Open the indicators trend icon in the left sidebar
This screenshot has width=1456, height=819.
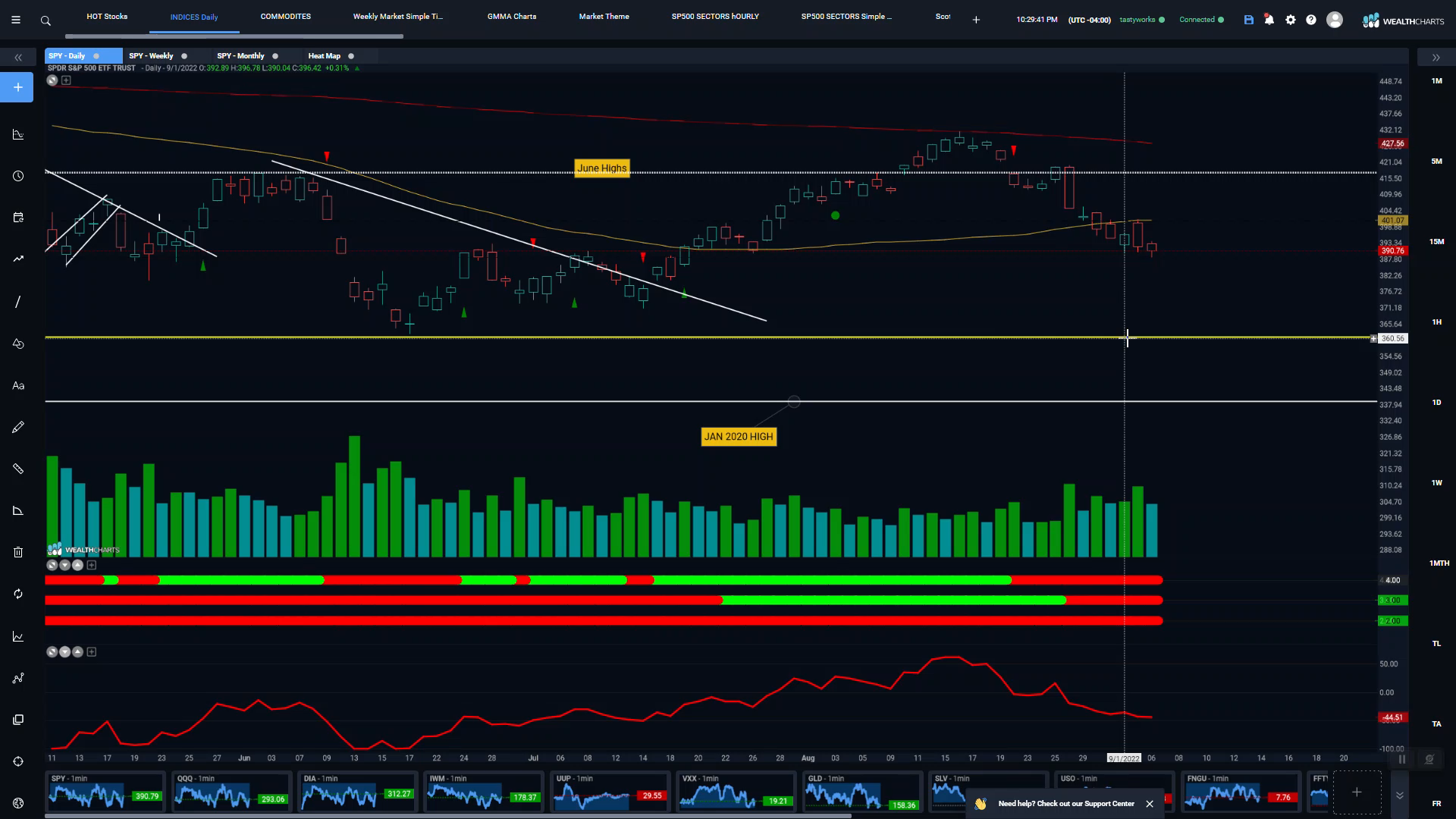[x=18, y=259]
